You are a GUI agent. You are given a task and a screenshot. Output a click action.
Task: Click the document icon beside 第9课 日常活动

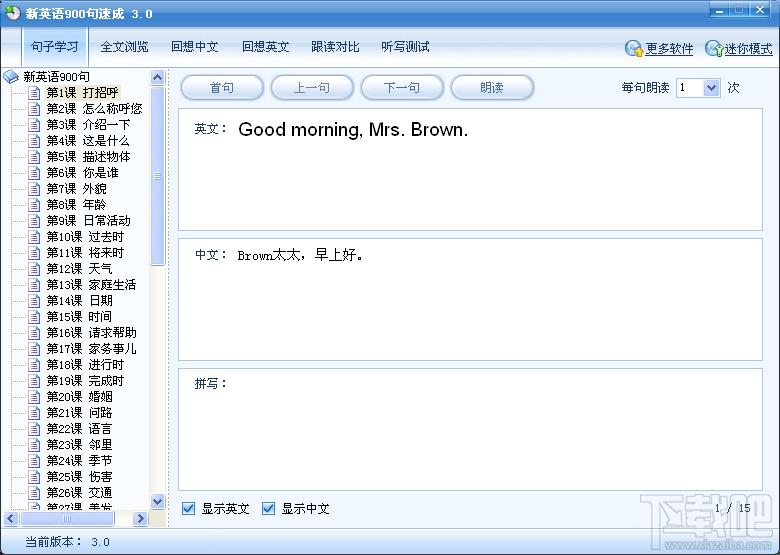click(34, 221)
